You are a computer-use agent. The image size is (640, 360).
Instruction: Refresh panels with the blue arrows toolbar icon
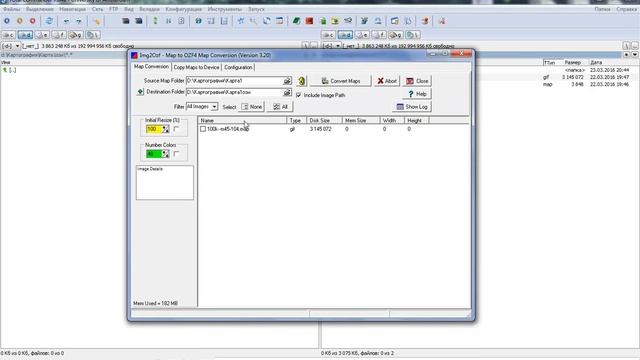(49, 21)
